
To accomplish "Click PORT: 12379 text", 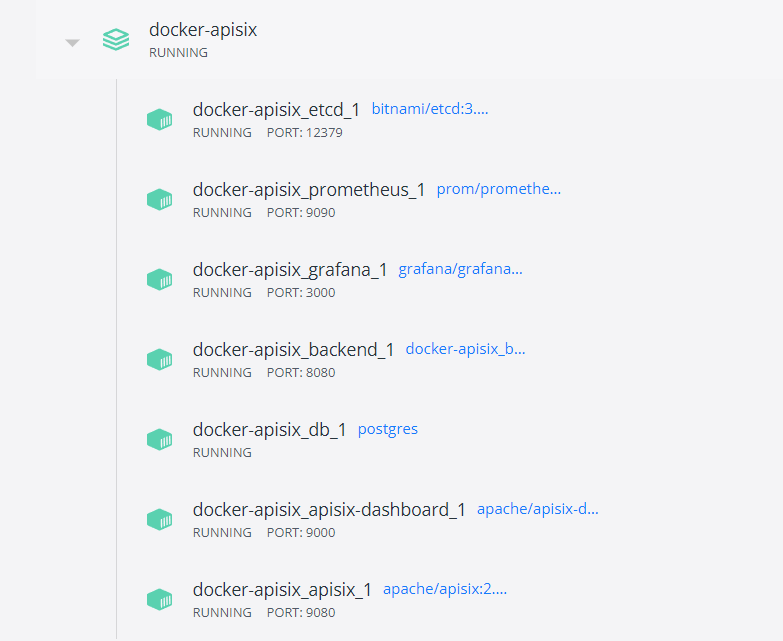I will pos(305,133).
